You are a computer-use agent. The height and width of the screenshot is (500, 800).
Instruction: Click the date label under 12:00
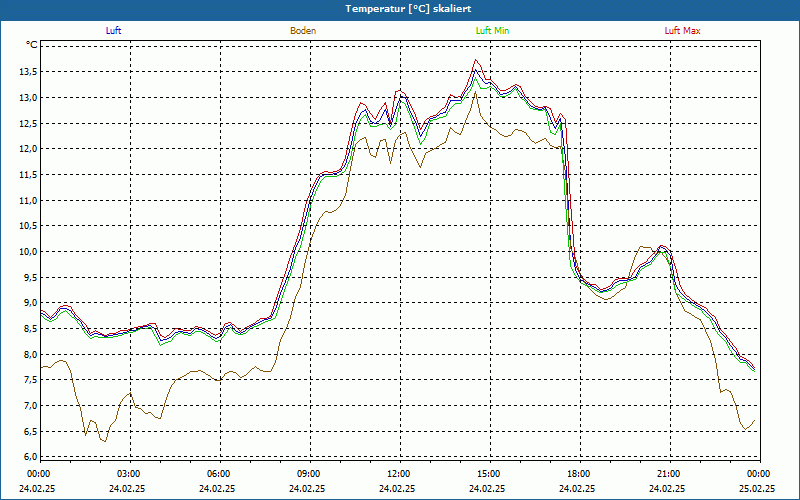[x=397, y=488]
